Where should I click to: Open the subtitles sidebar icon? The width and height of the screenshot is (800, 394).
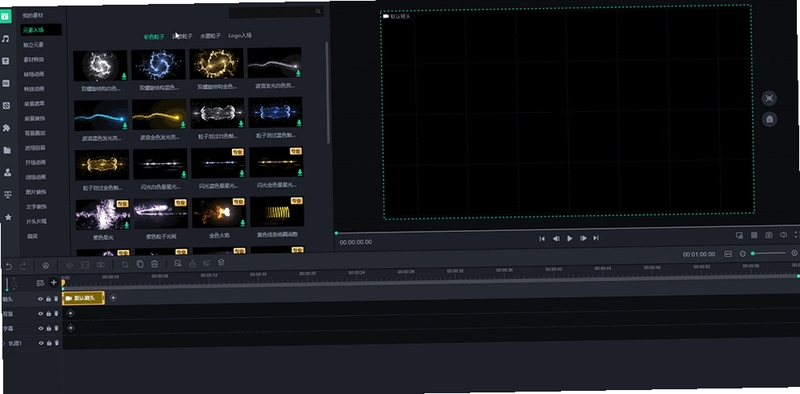coord(6,83)
